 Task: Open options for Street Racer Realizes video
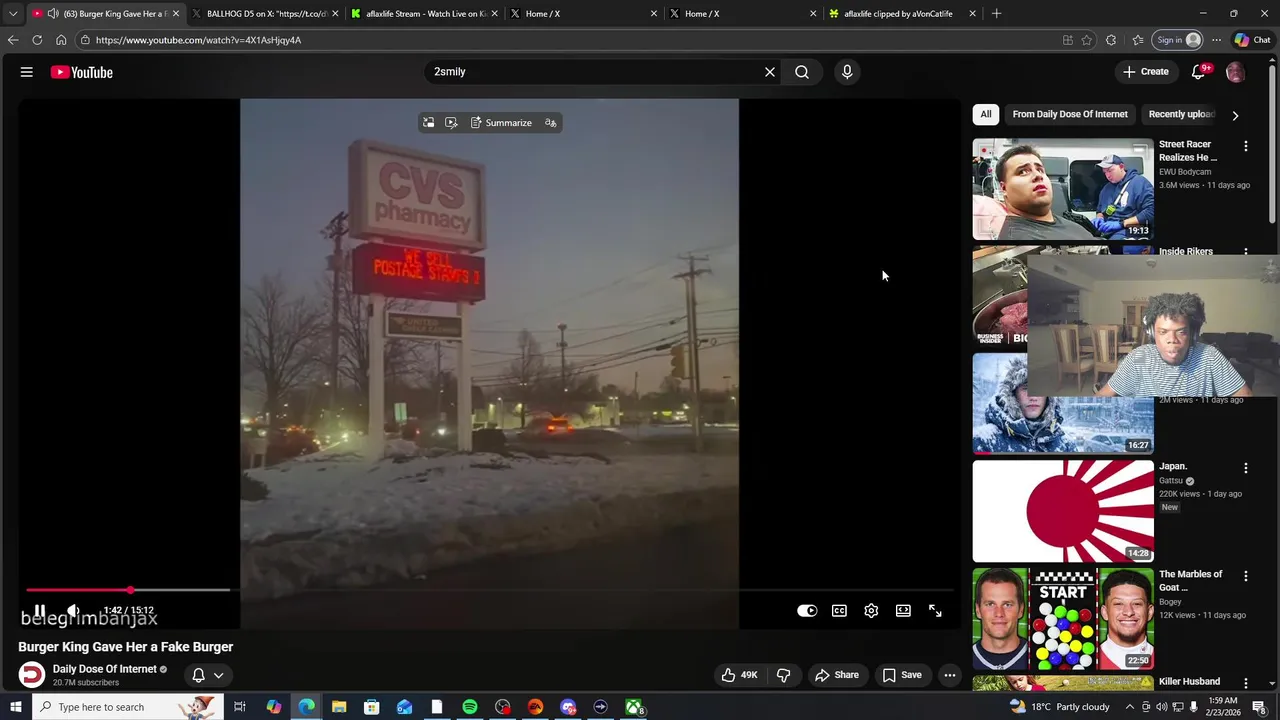coord(1246,146)
